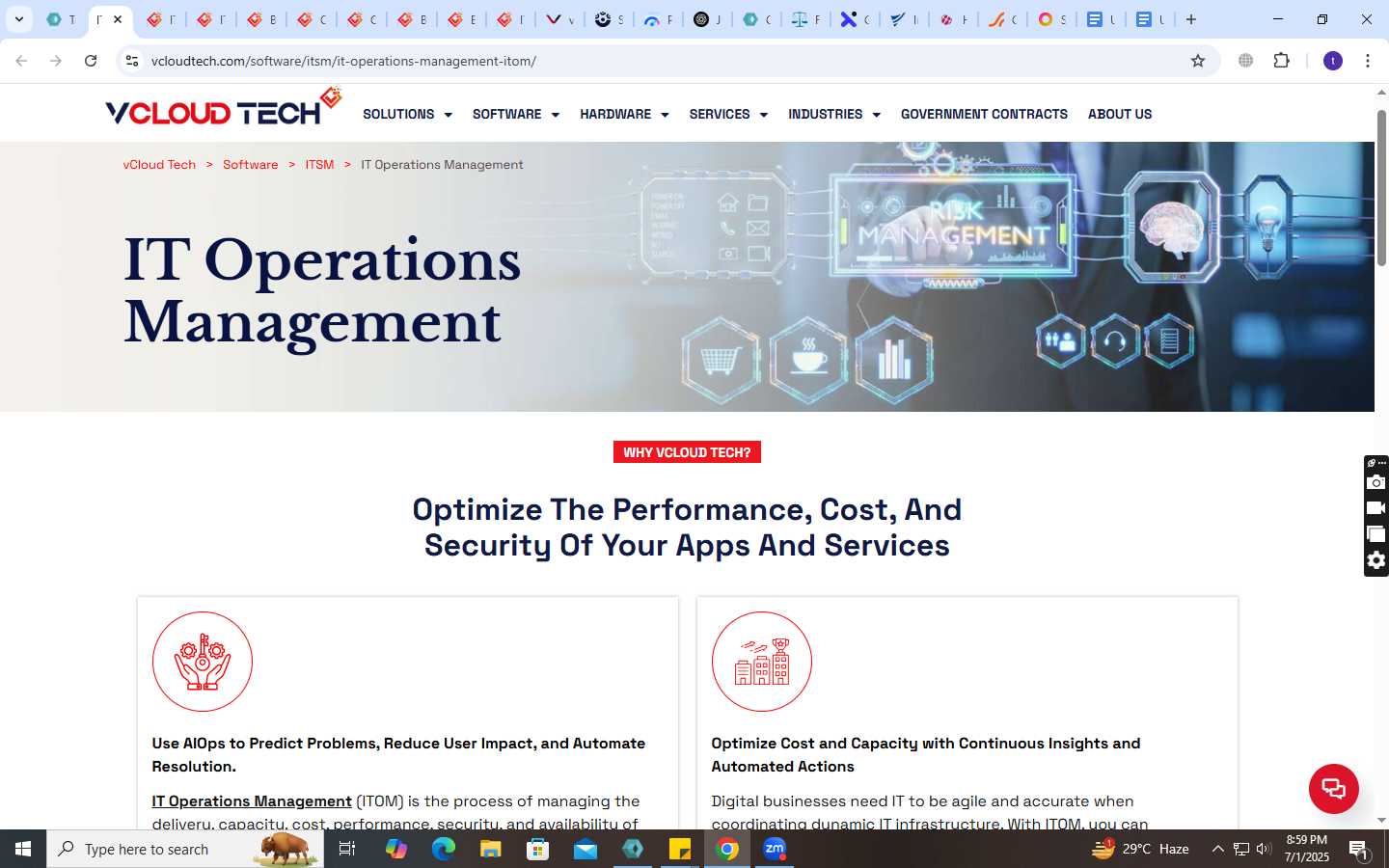Viewport: 1389px width, 868px height.
Task: Go back to the previous page
Action: click(x=21, y=61)
